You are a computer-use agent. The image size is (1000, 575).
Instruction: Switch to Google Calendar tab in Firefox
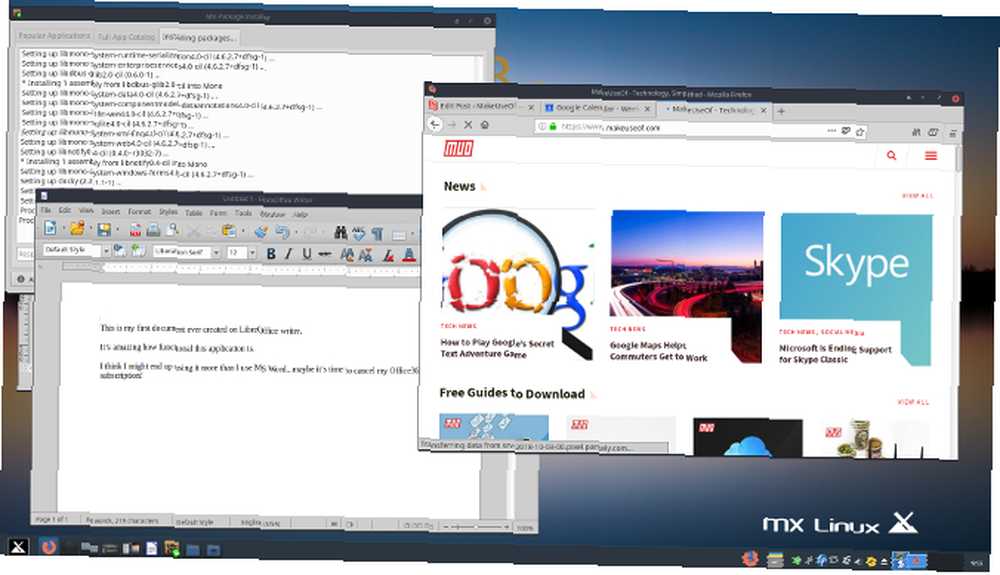click(x=597, y=108)
